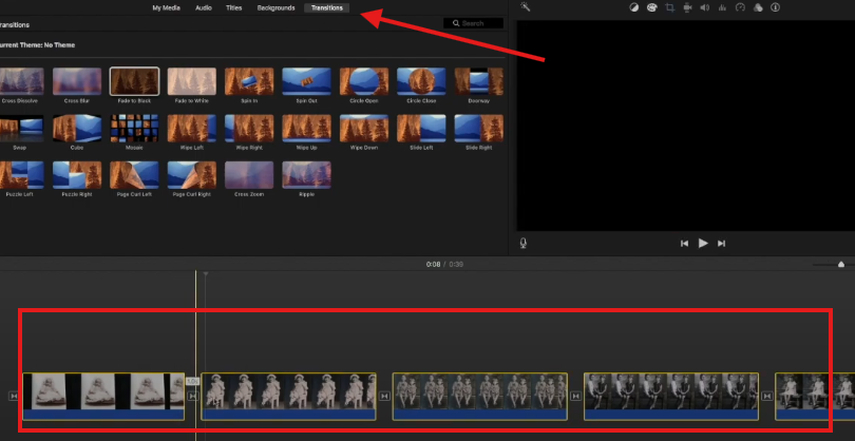
Task: Select the Swap transition
Action: point(20,129)
